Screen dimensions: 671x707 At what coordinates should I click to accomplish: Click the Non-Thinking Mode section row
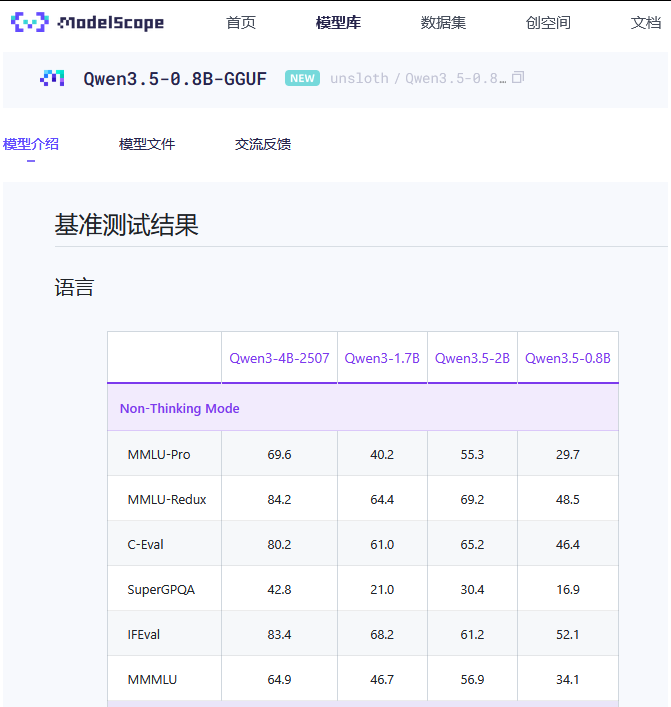363,408
